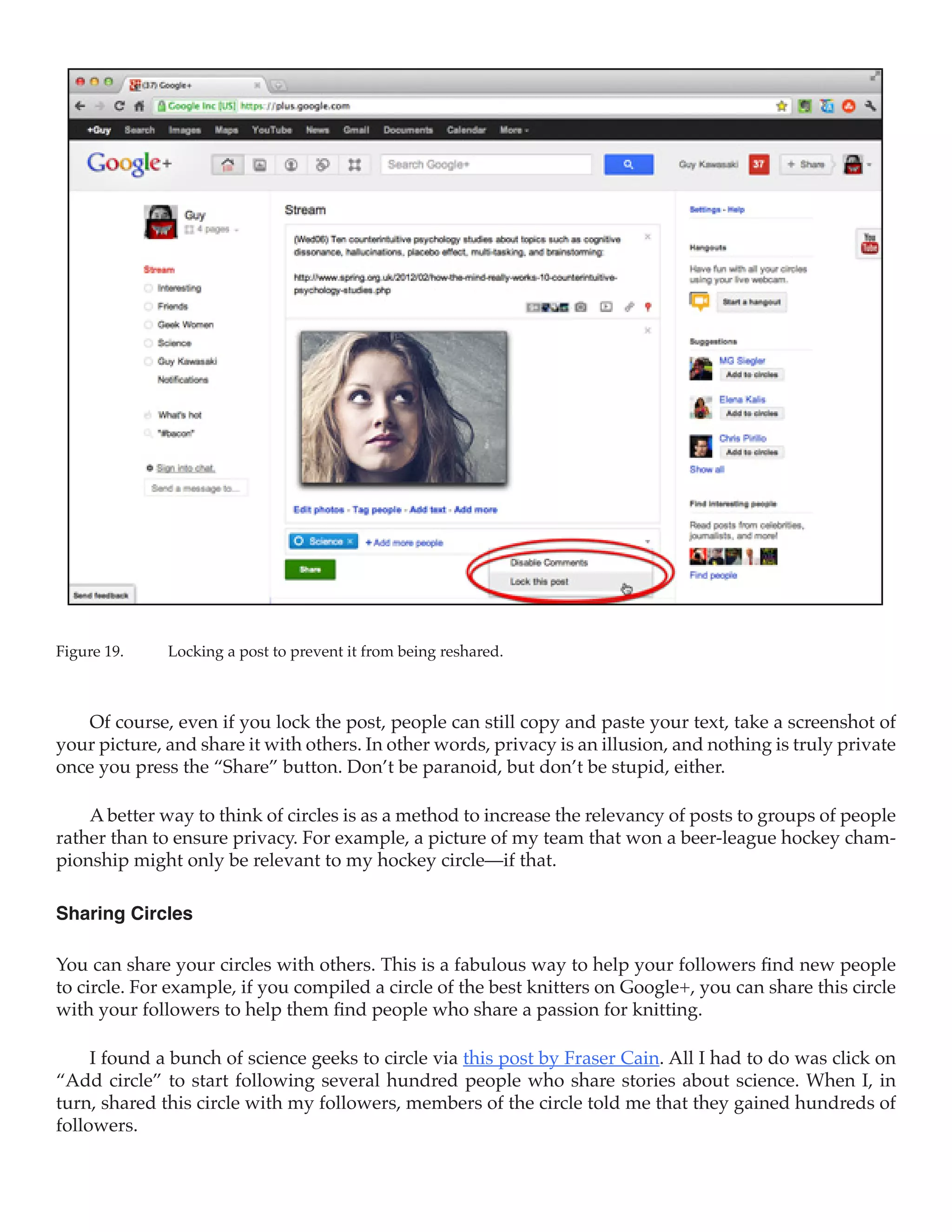Reload the page with refresh icon

pyautogui.click(x=119, y=106)
